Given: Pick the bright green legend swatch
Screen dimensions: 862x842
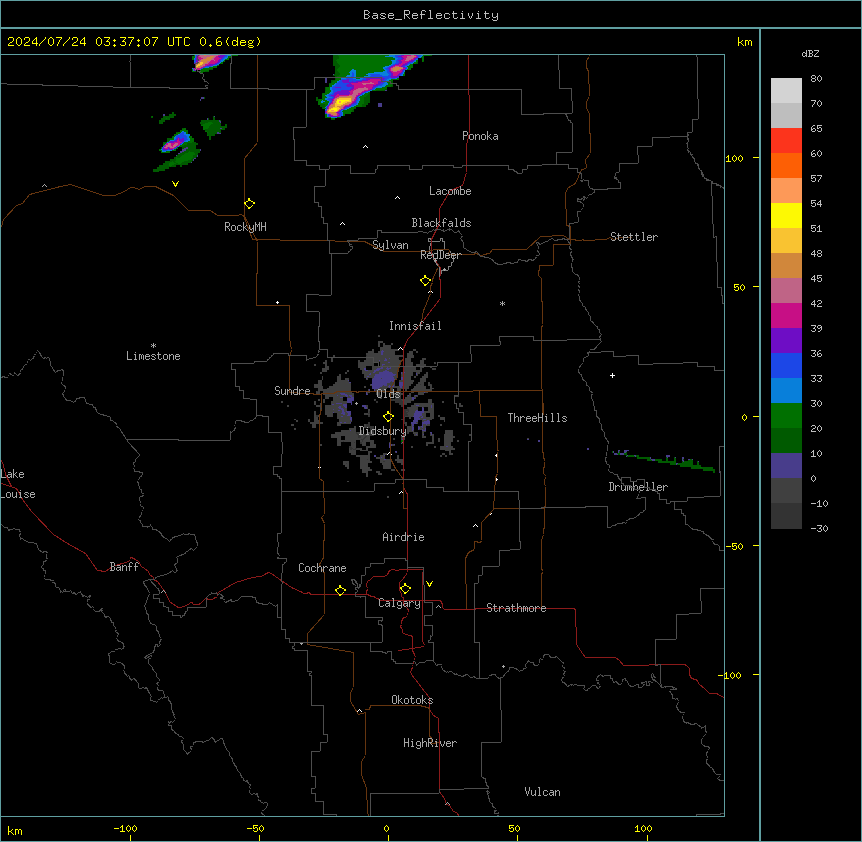Looking at the screenshot, I should pos(786,416).
